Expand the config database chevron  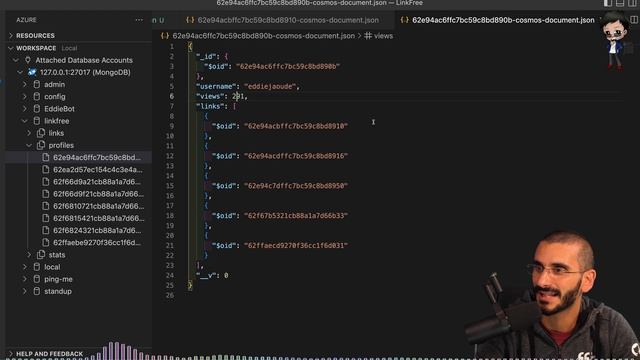coord(24,97)
